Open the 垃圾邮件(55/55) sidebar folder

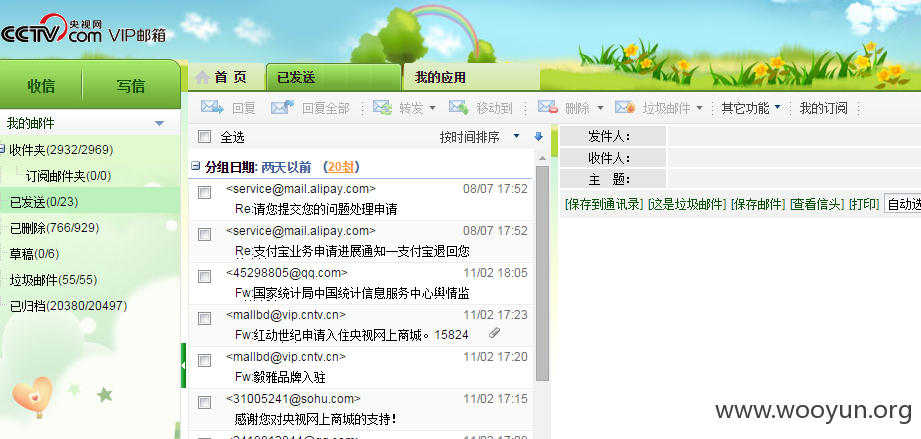coord(53,280)
